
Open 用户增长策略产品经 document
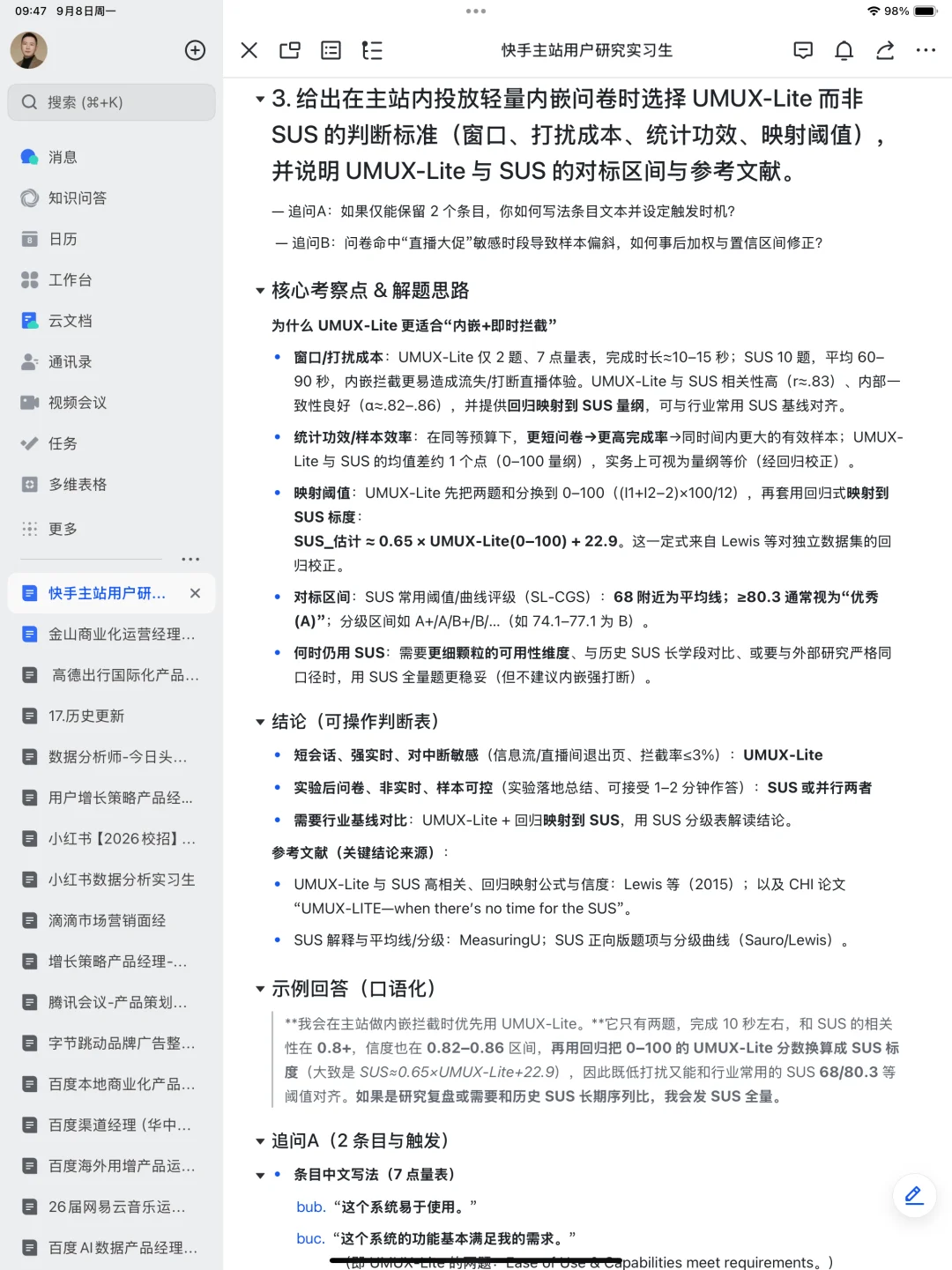(x=111, y=798)
